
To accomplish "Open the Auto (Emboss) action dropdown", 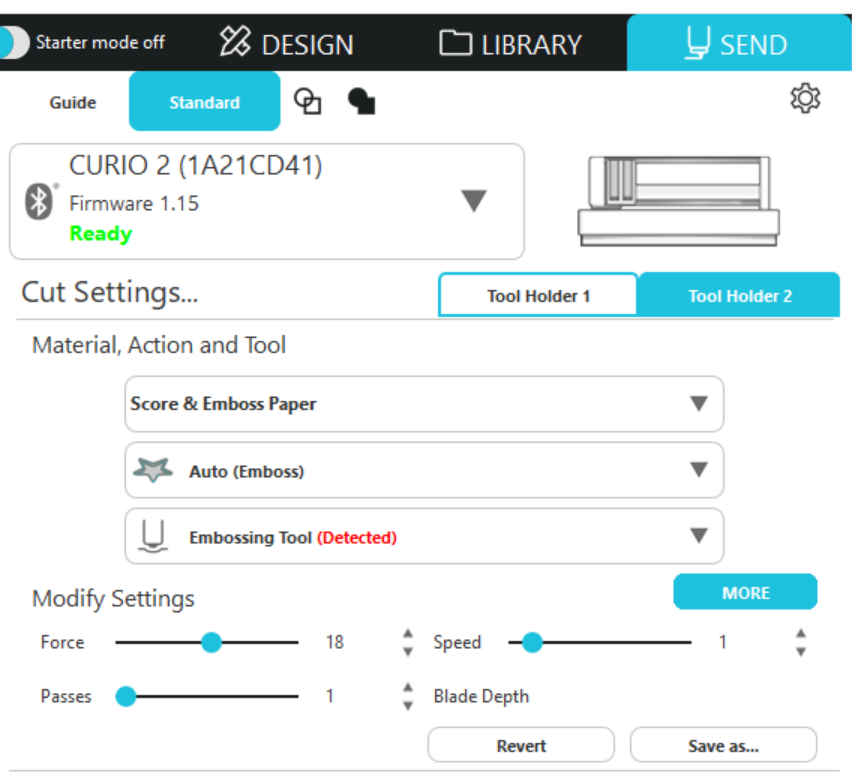I will pyautogui.click(x=698, y=470).
